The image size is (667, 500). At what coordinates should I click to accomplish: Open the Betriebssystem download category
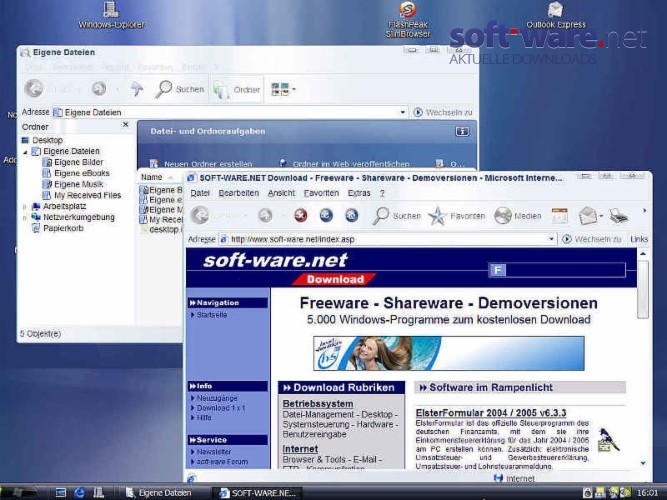(318, 404)
